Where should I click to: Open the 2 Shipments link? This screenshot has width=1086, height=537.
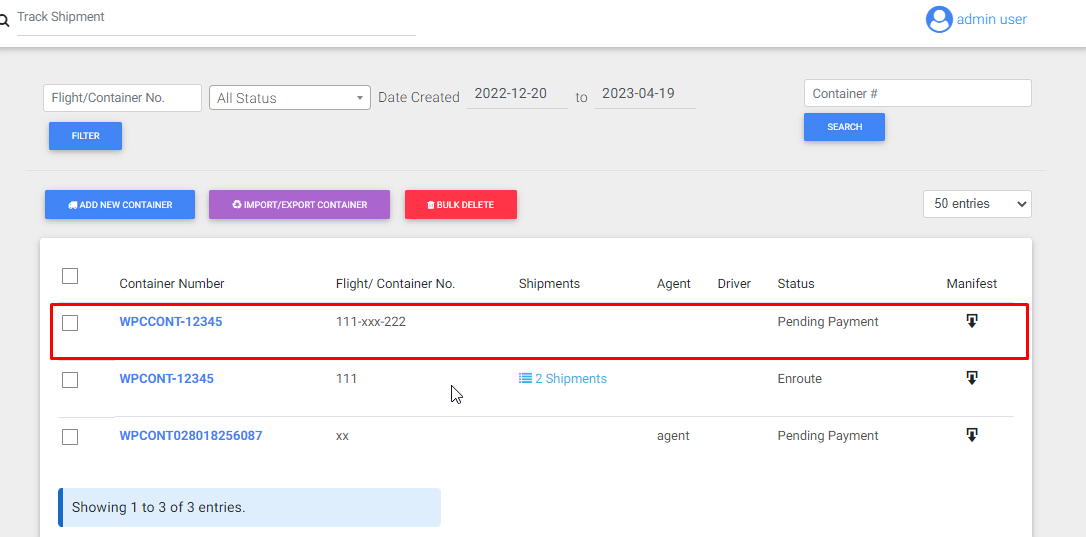tap(562, 378)
